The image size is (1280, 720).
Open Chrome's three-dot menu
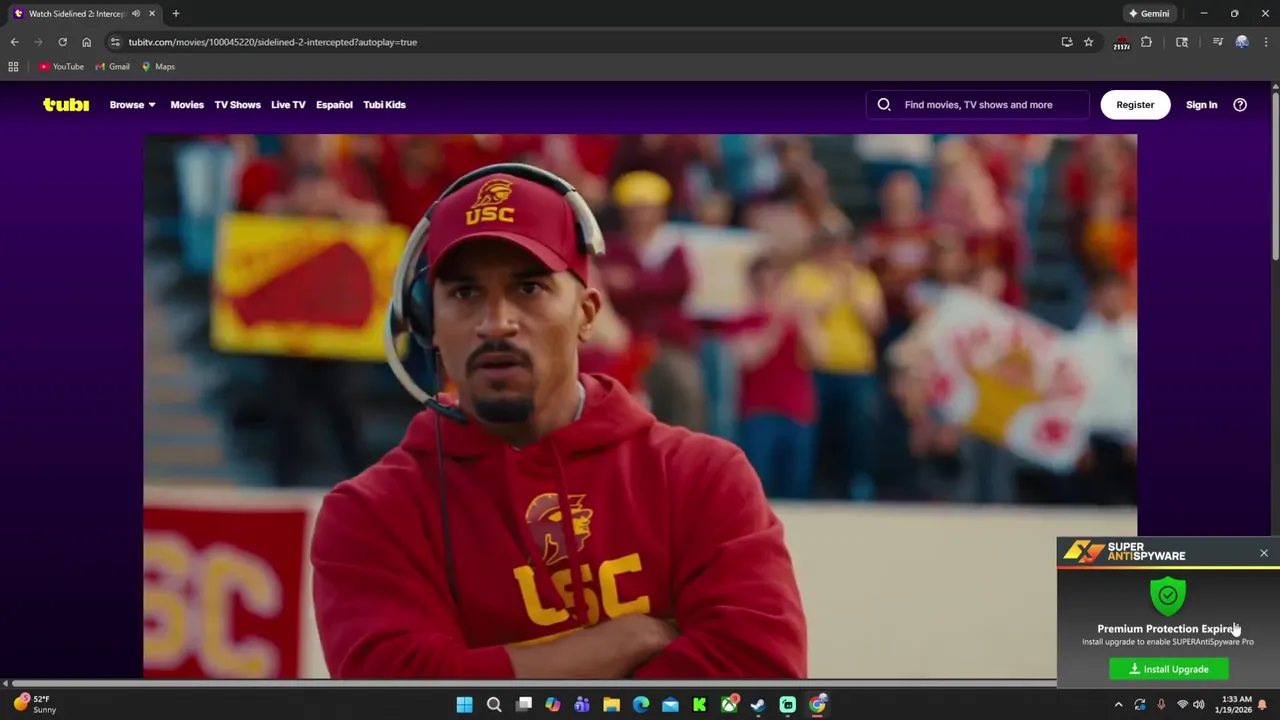[x=1266, y=42]
